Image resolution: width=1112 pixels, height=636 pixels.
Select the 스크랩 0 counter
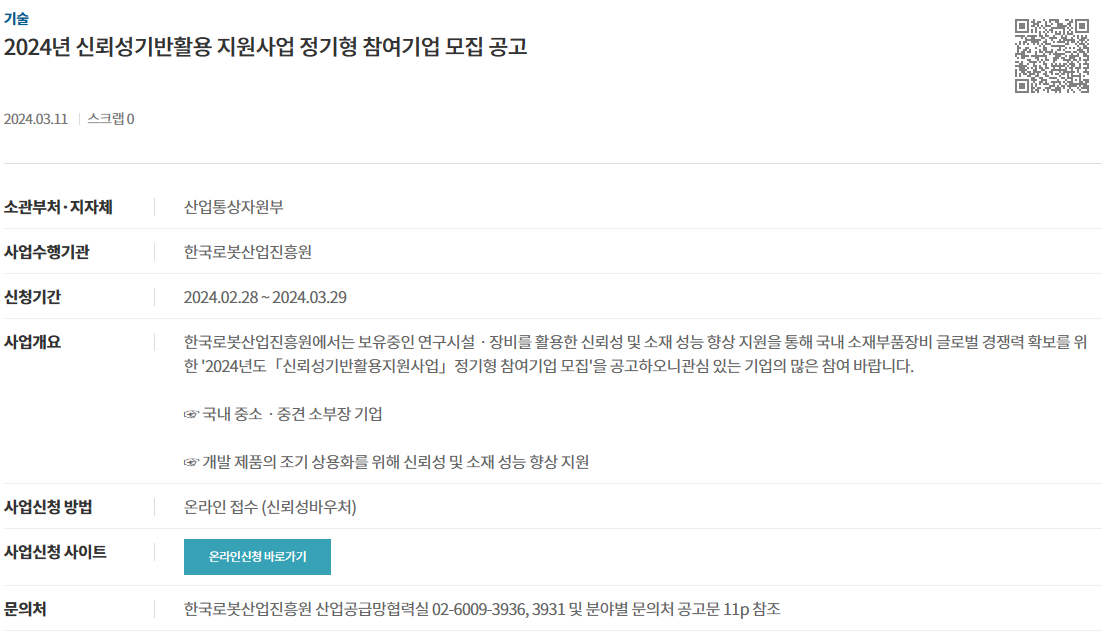(x=111, y=119)
